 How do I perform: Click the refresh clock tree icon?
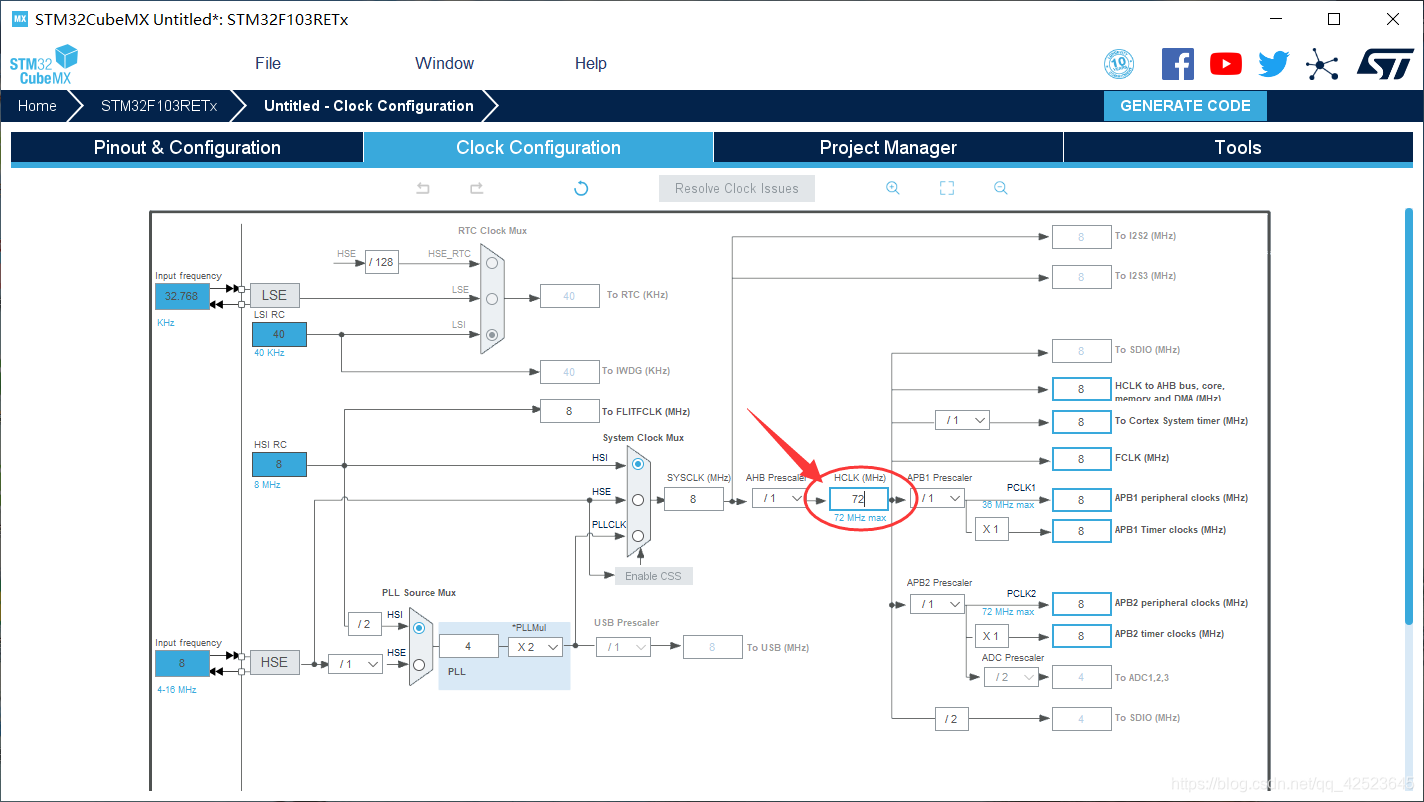point(581,188)
